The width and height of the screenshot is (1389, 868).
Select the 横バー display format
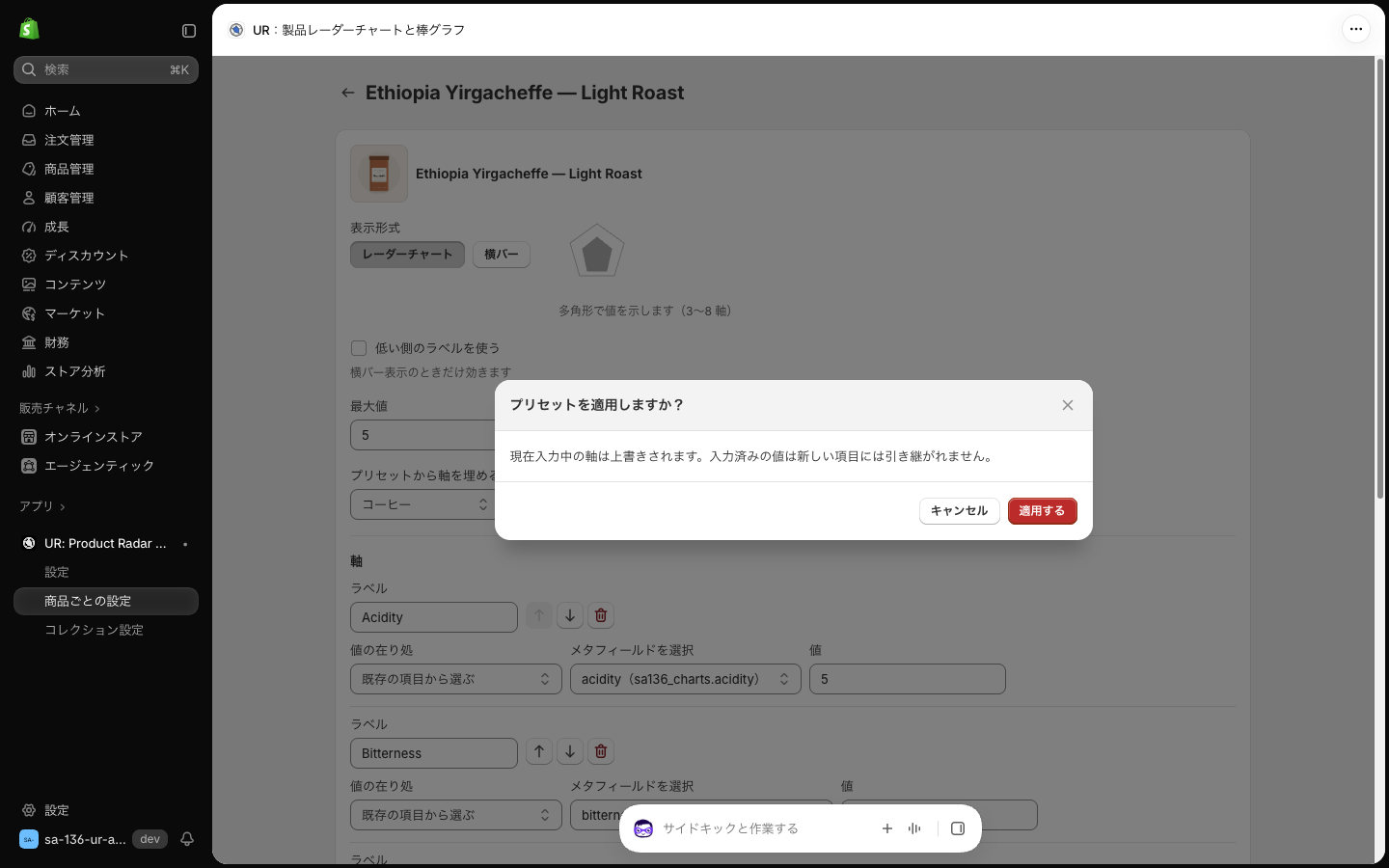(x=502, y=255)
